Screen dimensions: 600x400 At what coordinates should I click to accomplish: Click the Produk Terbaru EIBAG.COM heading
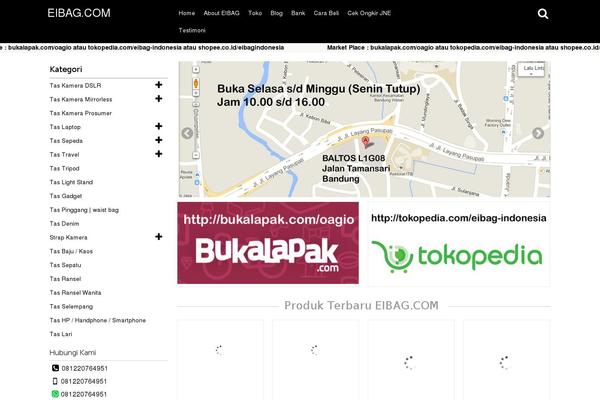[361, 305]
